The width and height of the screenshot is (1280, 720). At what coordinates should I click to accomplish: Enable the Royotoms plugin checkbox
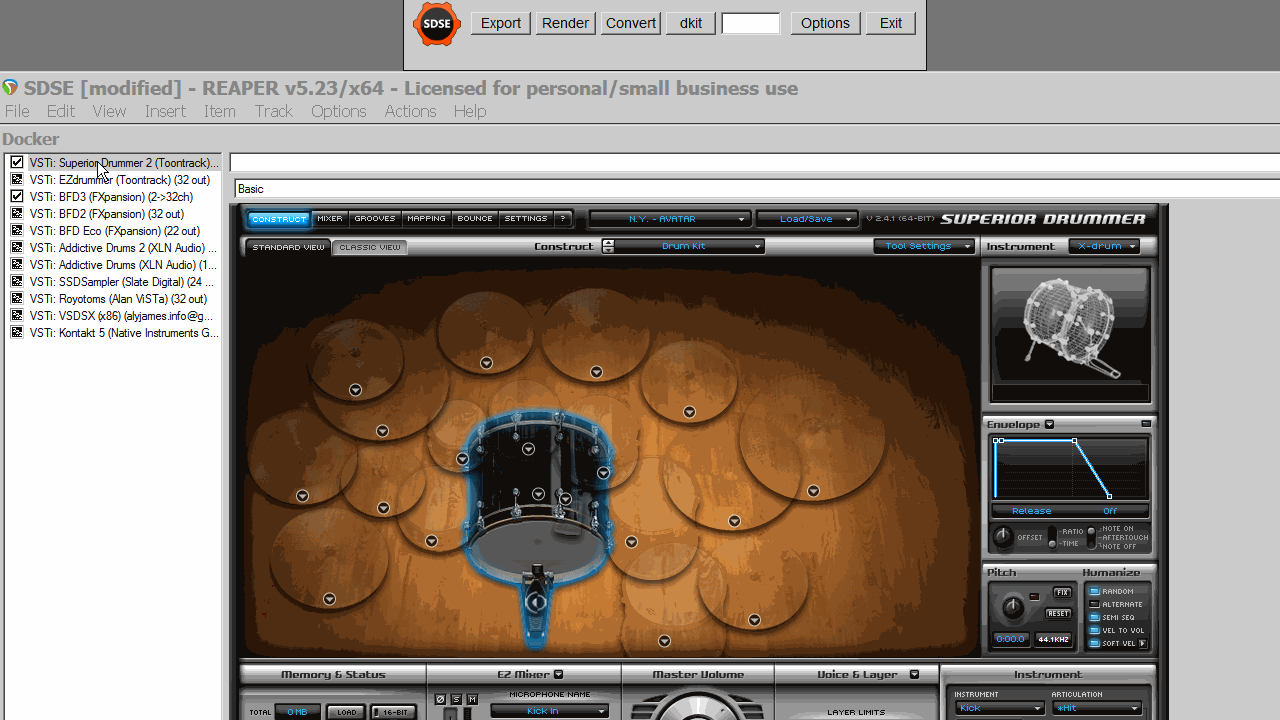(x=17, y=299)
